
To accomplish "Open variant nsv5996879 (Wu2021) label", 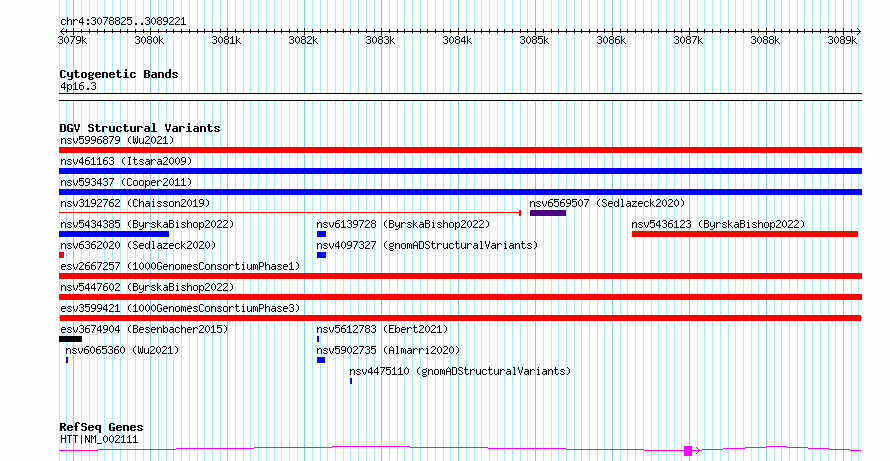I will (117, 140).
